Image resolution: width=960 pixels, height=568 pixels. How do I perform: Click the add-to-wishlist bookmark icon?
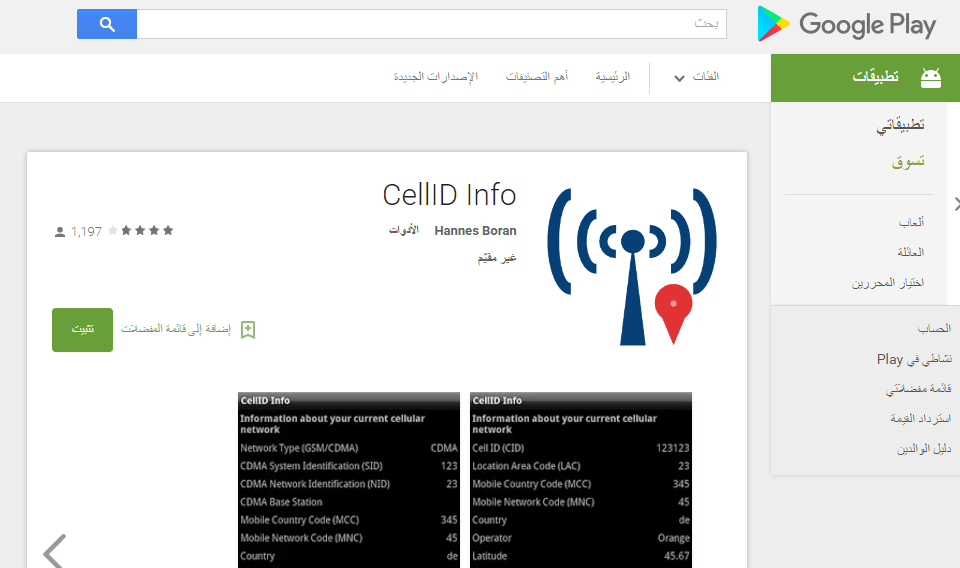[248, 330]
